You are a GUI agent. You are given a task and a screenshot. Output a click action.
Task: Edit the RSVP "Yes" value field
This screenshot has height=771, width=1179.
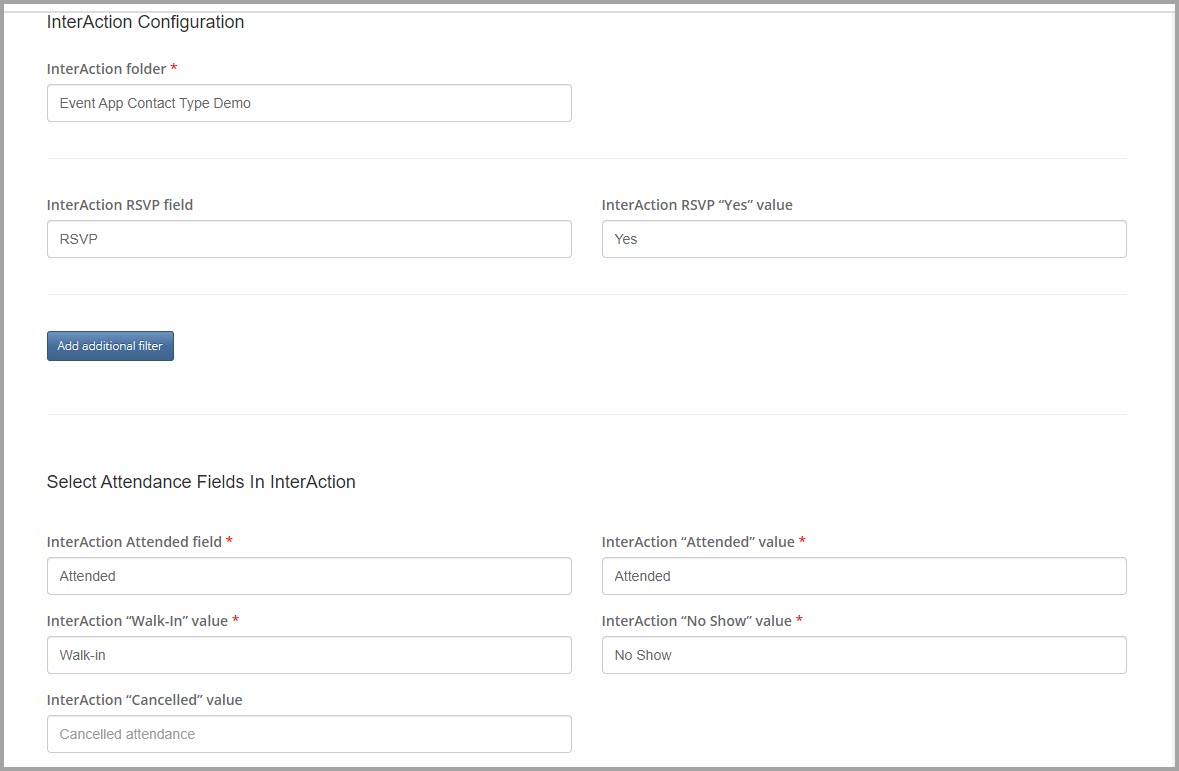[864, 239]
